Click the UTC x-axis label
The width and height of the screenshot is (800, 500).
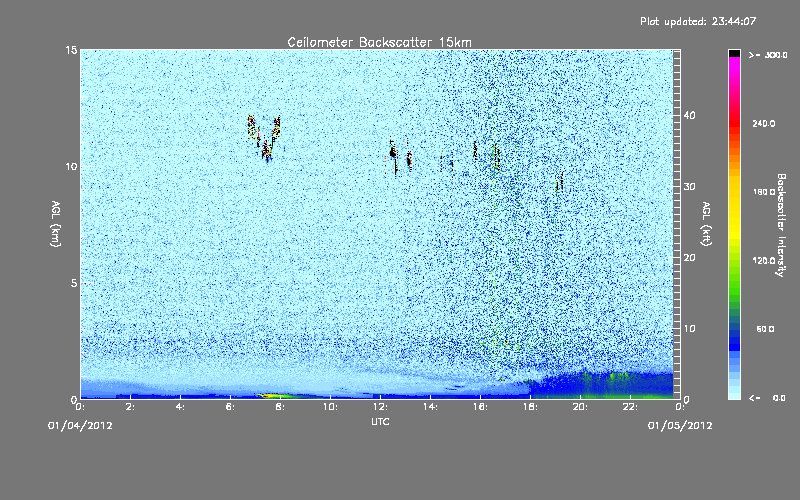coord(380,421)
